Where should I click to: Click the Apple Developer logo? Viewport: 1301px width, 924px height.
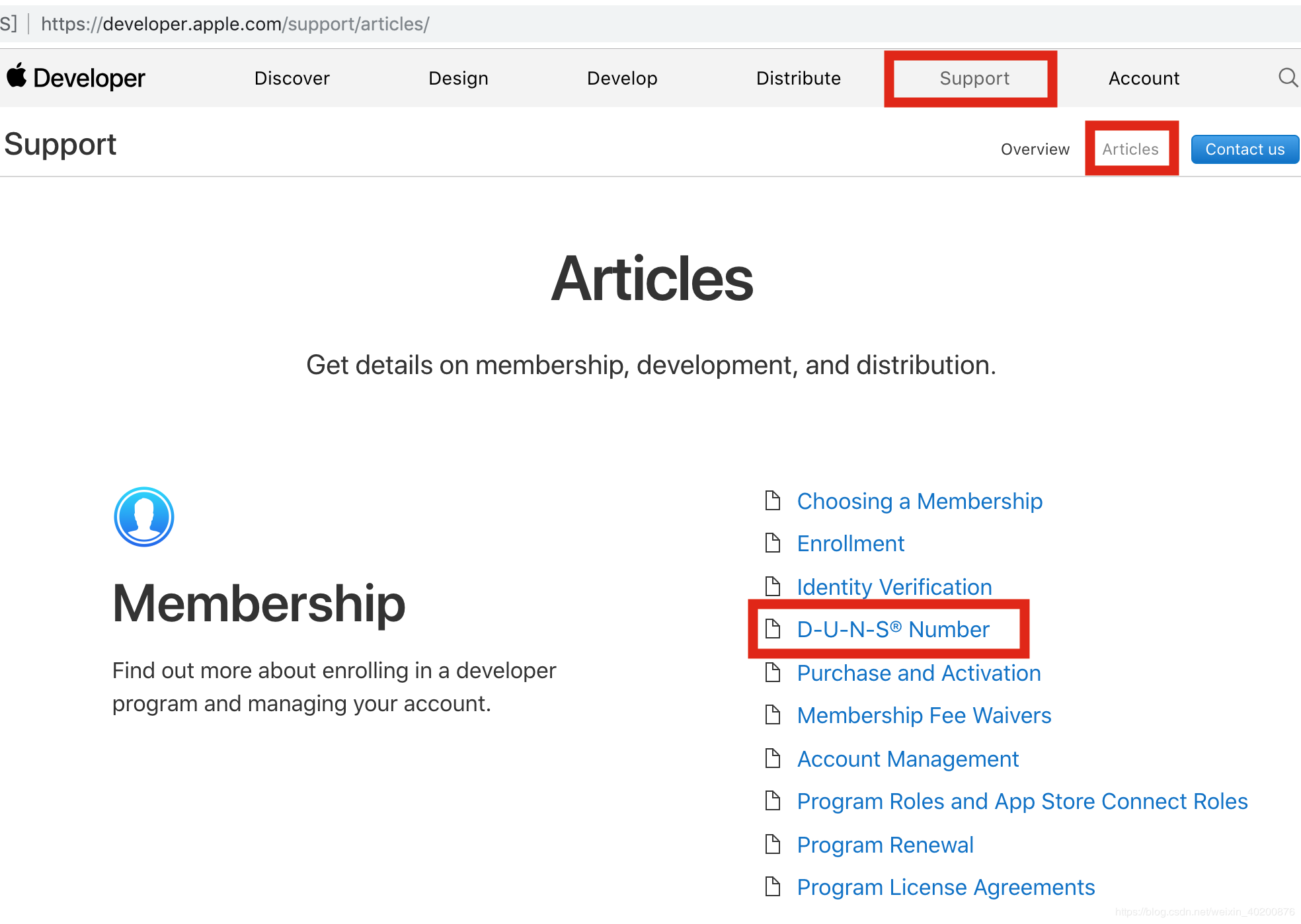76,78
